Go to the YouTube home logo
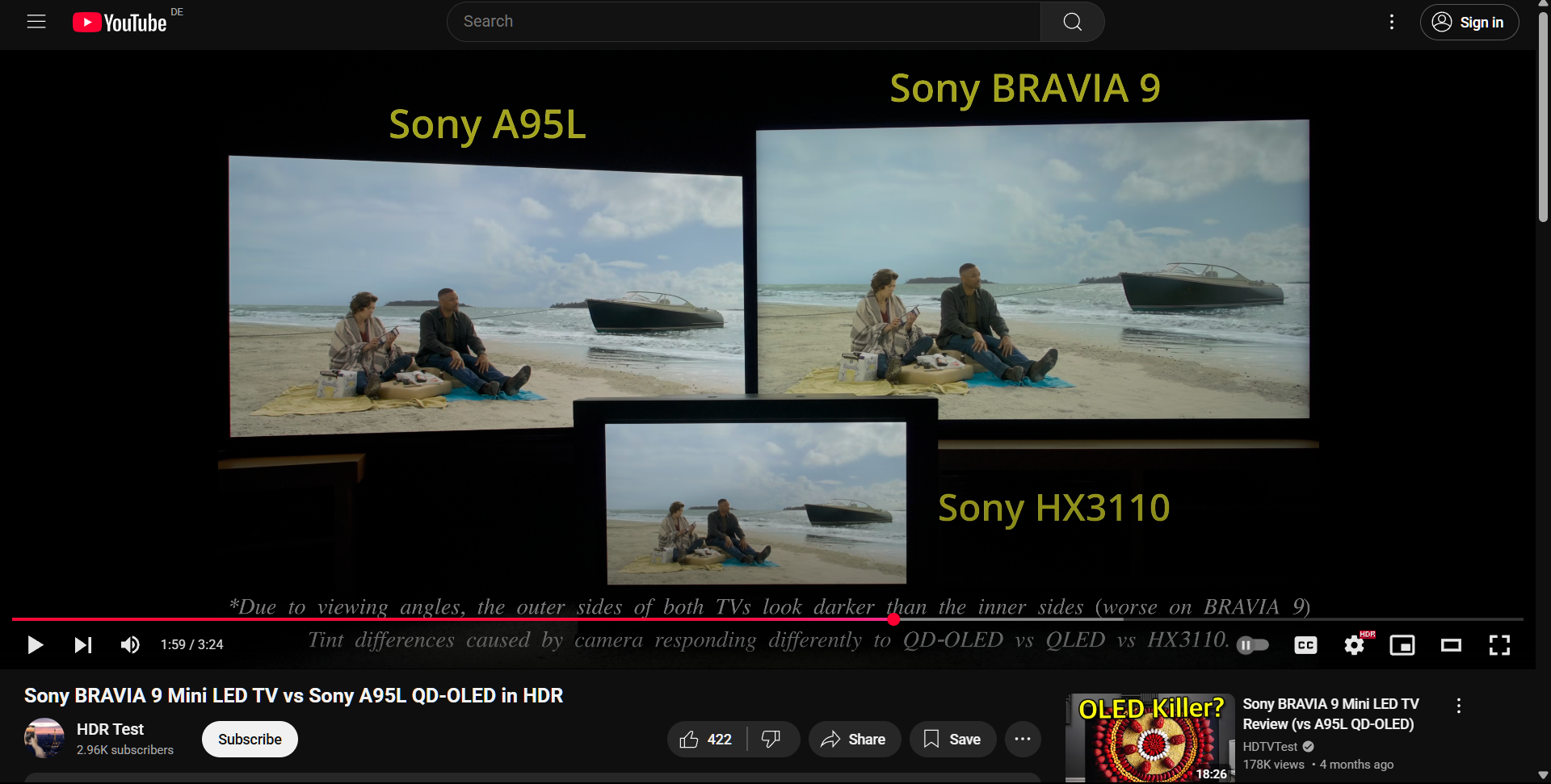1551x784 pixels. 120,22
